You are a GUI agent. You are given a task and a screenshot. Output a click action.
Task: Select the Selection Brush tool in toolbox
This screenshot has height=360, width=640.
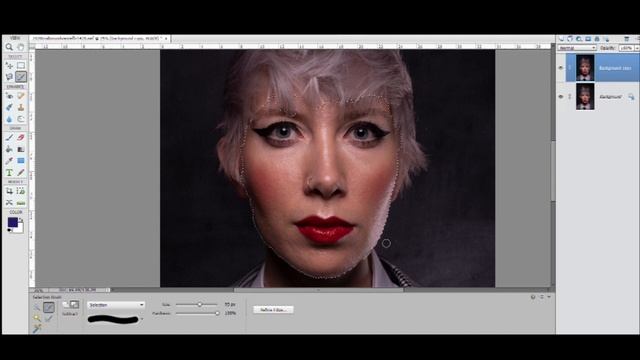21,77
